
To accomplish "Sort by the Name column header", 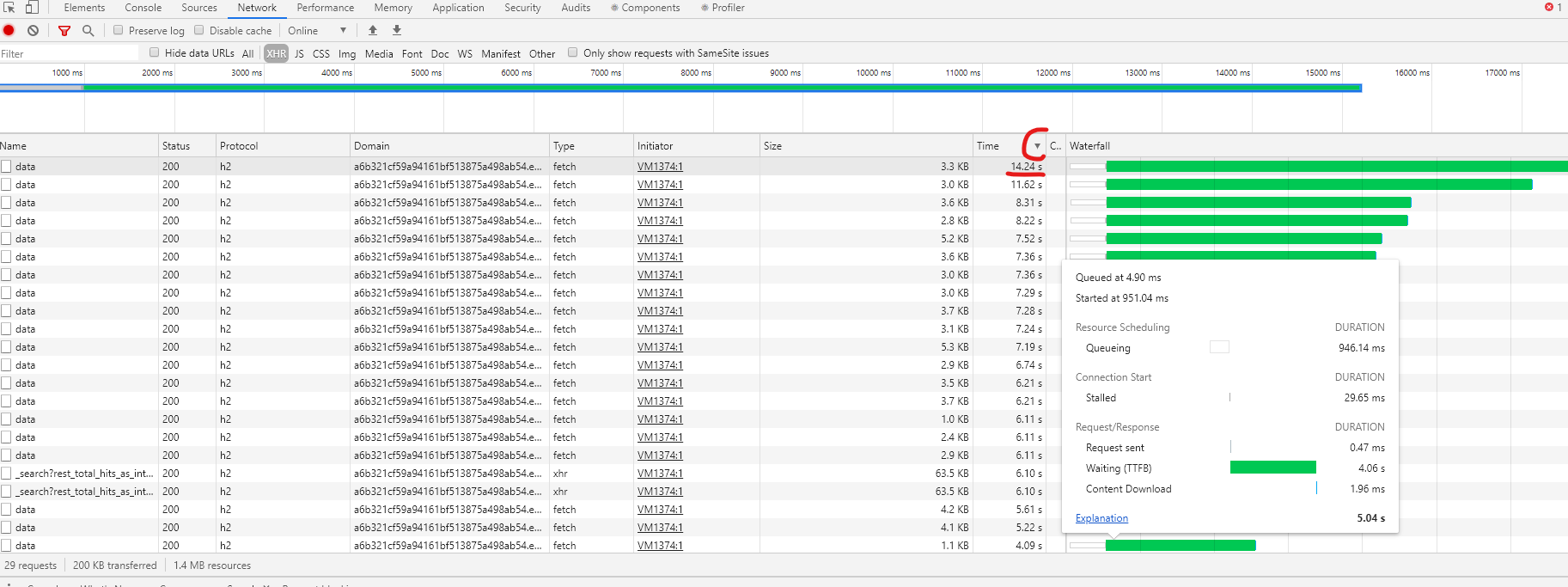I will tap(79, 146).
